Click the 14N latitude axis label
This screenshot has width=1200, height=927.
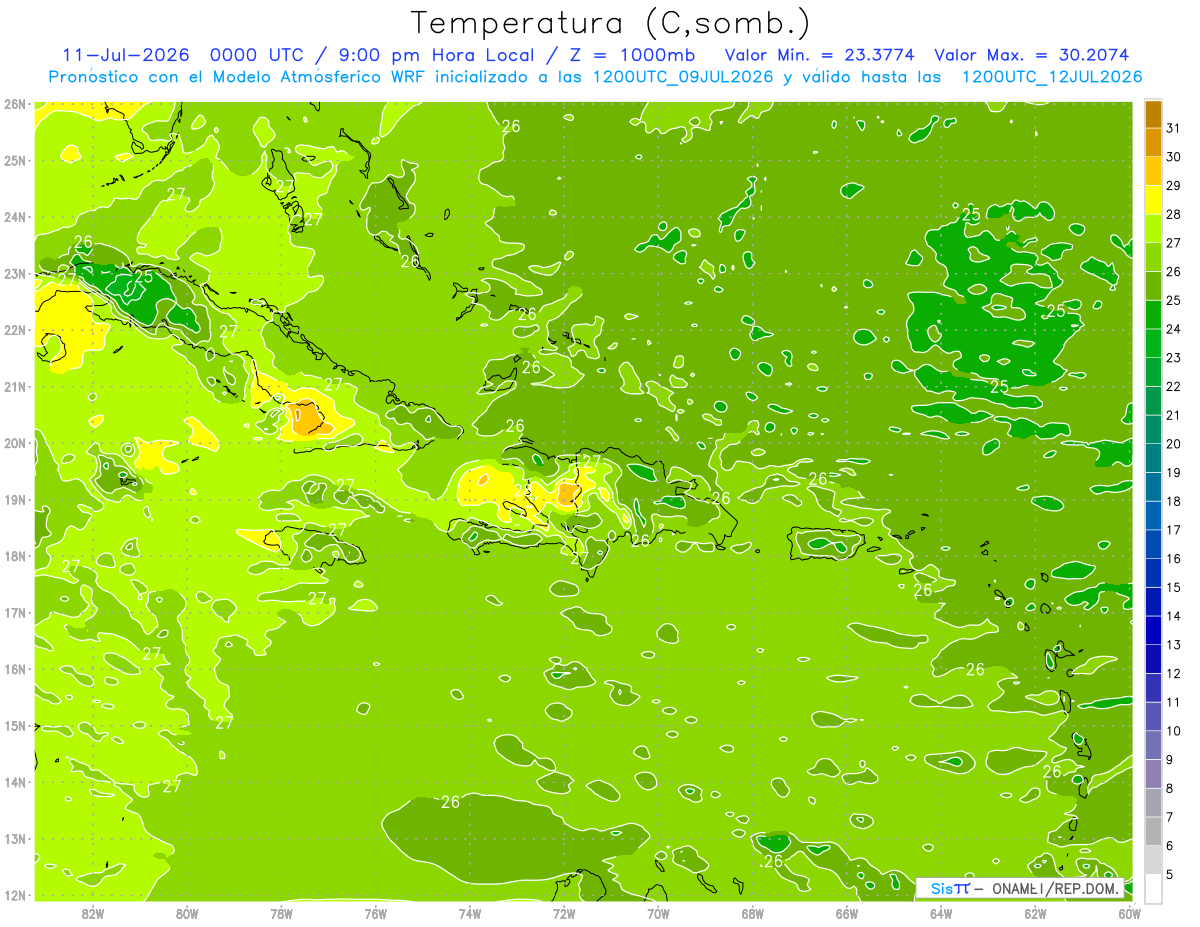tap(15, 782)
